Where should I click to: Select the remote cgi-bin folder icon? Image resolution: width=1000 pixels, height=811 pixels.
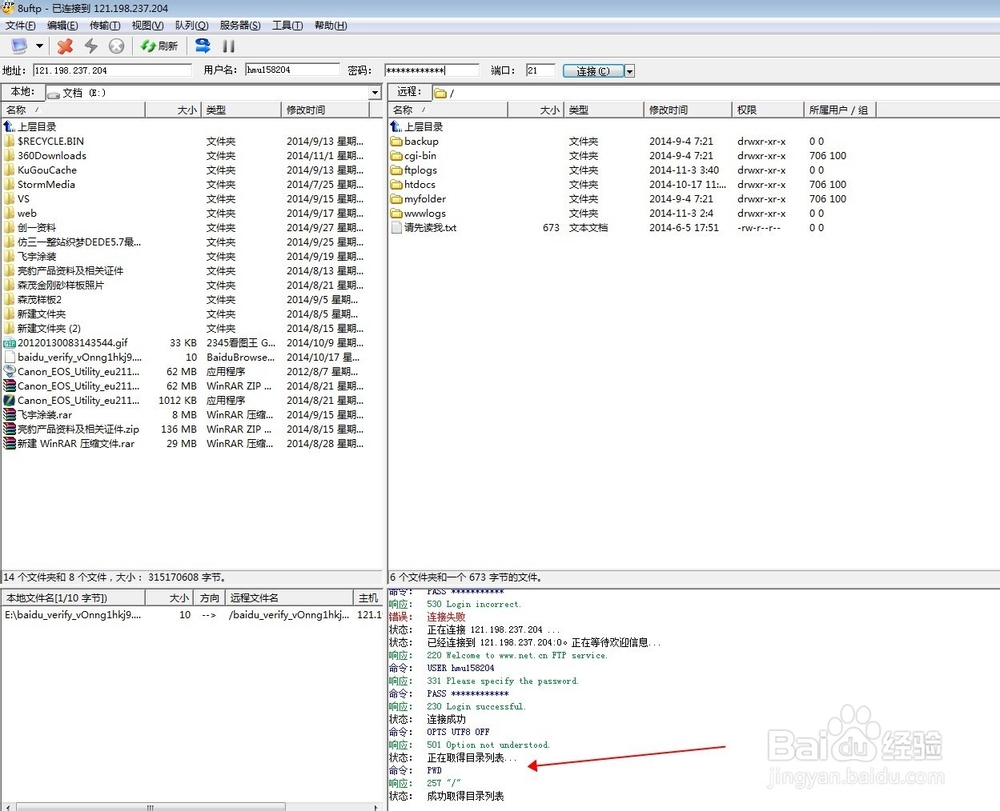396,156
